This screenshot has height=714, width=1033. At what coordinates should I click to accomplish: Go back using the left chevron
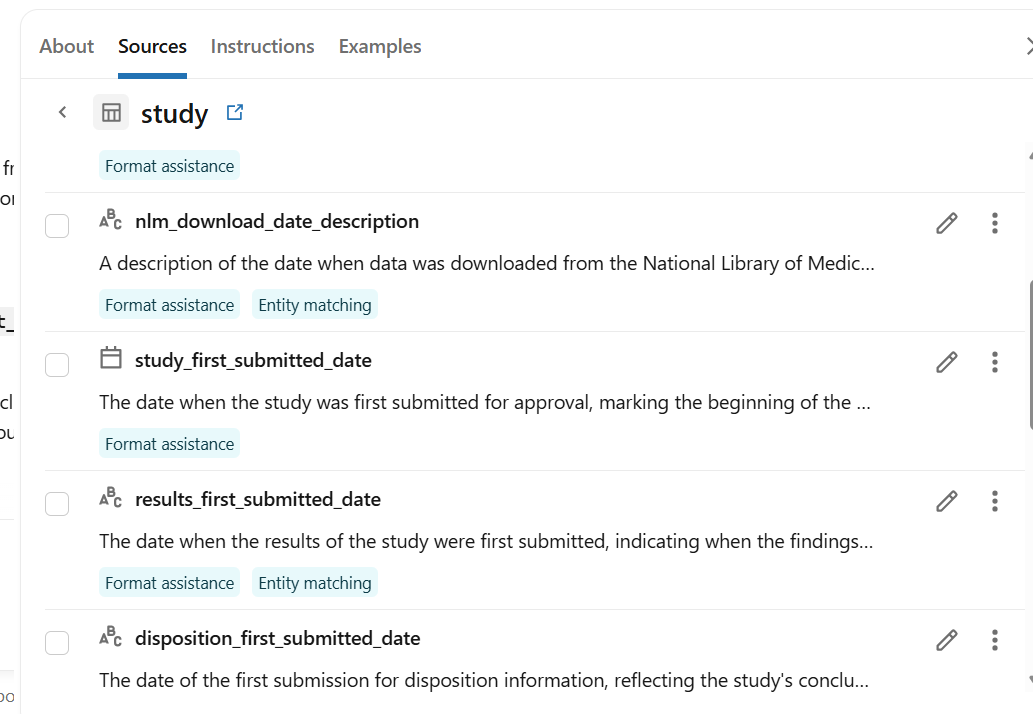pos(63,112)
